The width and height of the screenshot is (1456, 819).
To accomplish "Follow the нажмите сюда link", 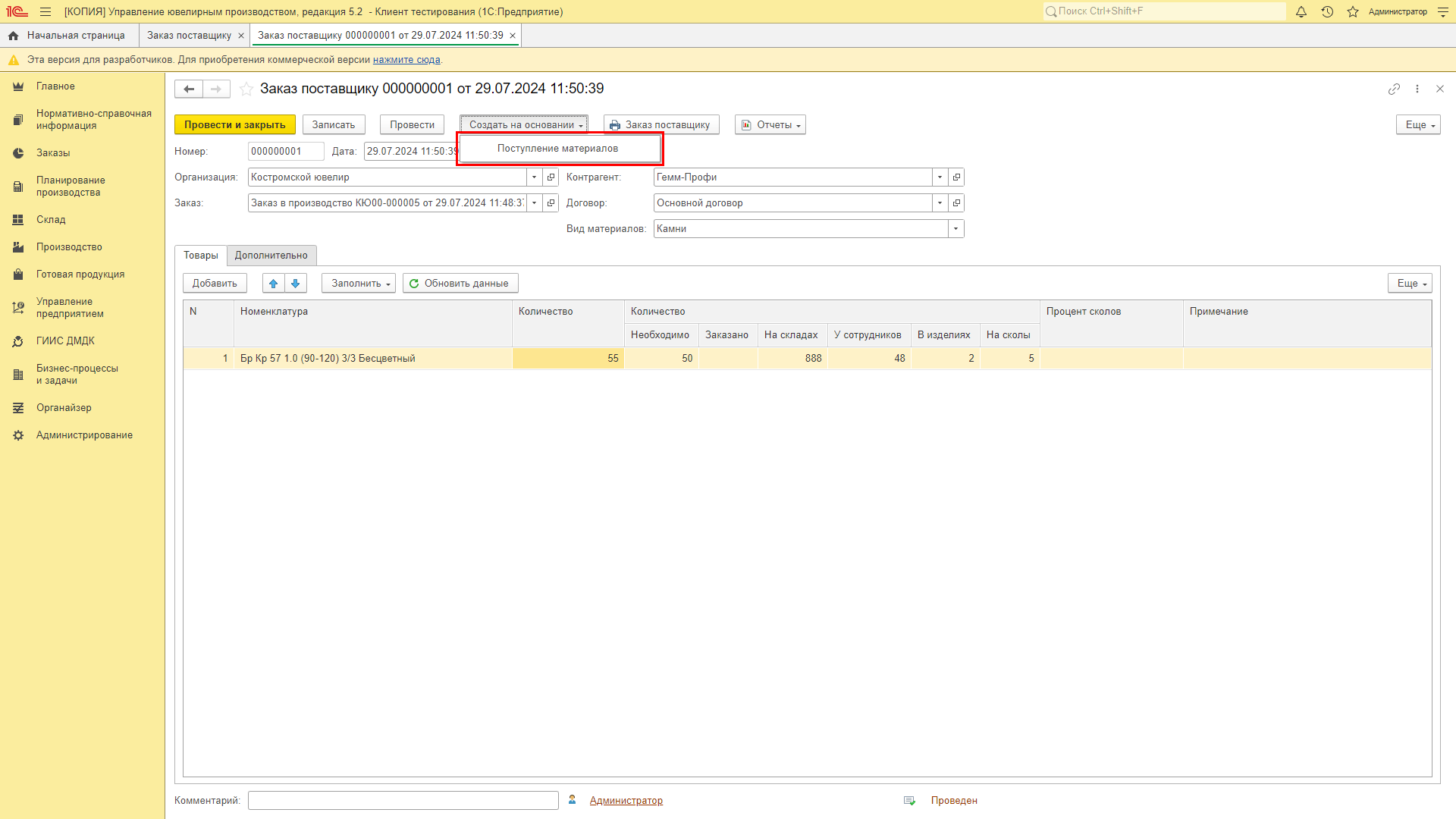I will point(406,60).
